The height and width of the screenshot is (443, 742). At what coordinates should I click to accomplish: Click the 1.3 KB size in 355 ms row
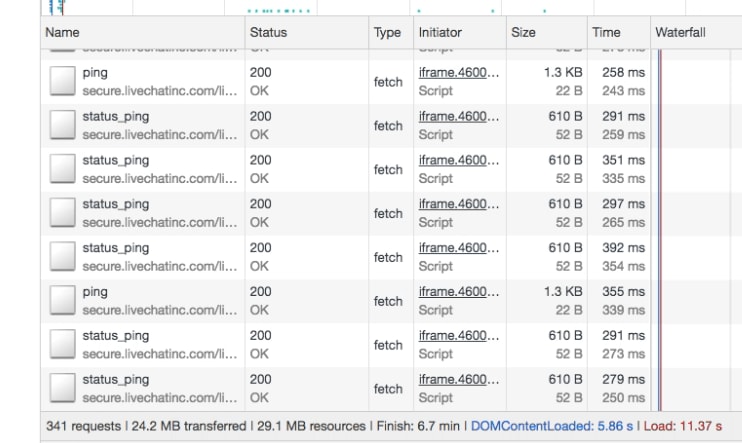pyautogui.click(x=563, y=292)
